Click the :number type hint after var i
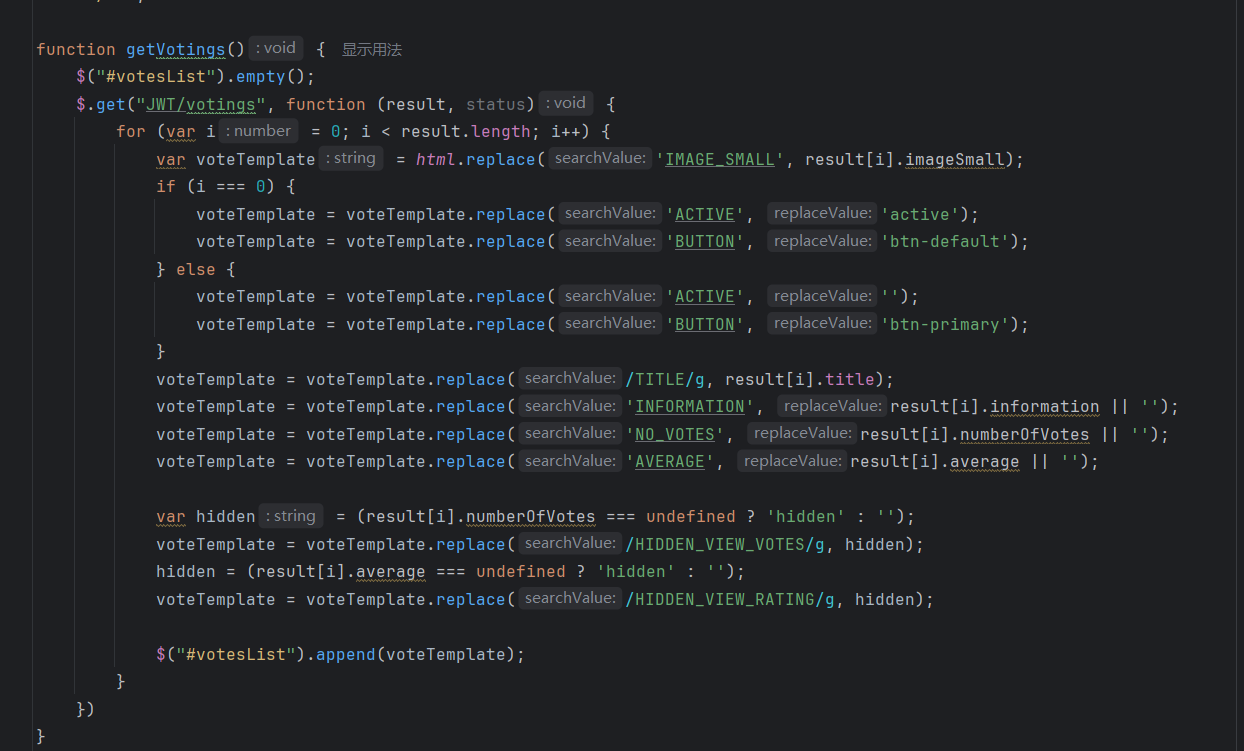1244x751 pixels. click(258, 131)
